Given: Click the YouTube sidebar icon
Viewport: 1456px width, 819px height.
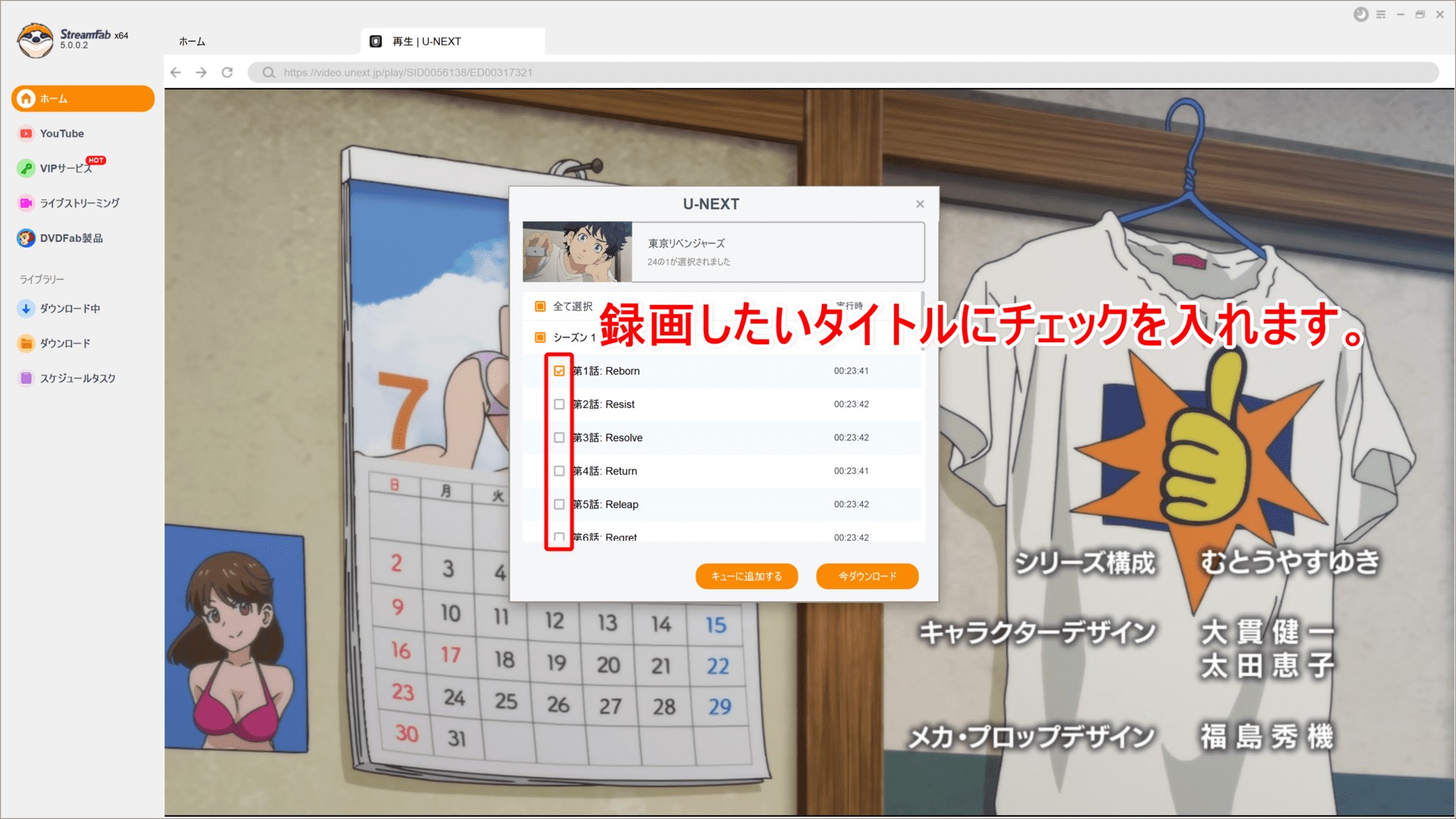Looking at the screenshot, I should click(26, 133).
